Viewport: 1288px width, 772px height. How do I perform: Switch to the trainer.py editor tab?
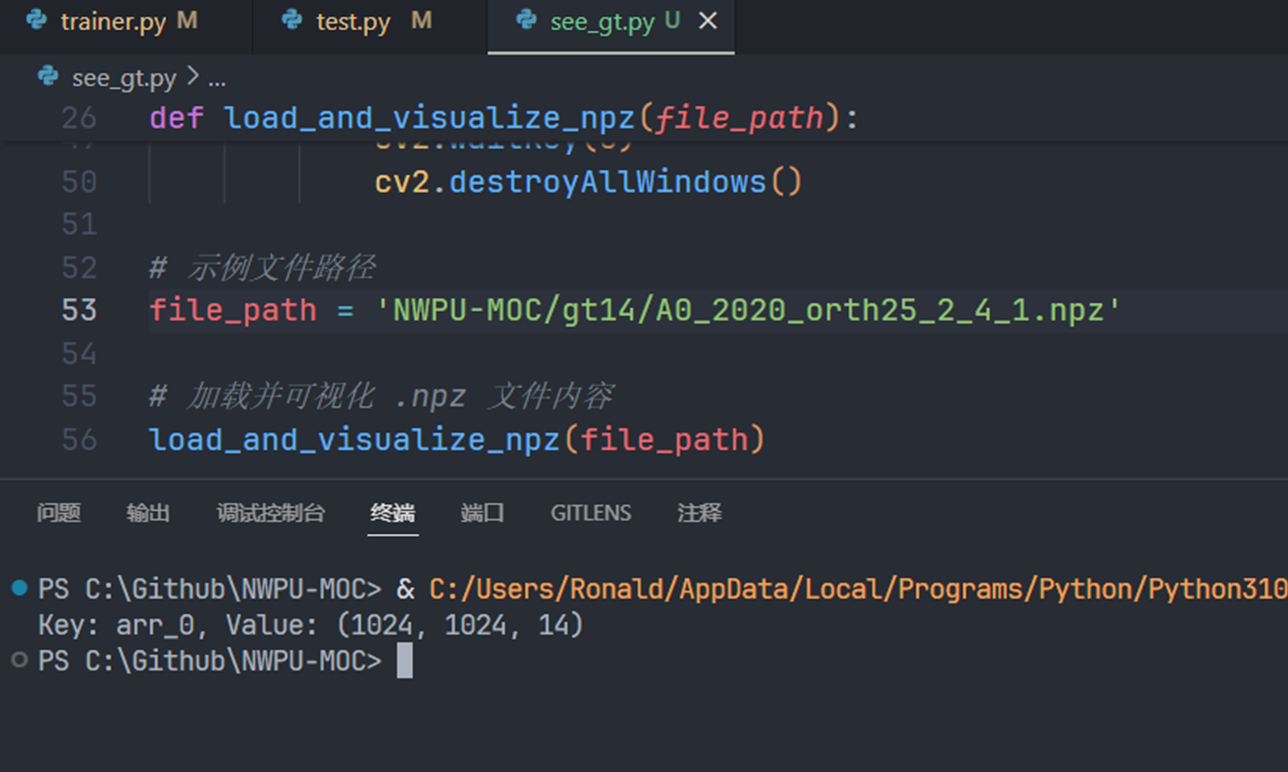pos(113,22)
